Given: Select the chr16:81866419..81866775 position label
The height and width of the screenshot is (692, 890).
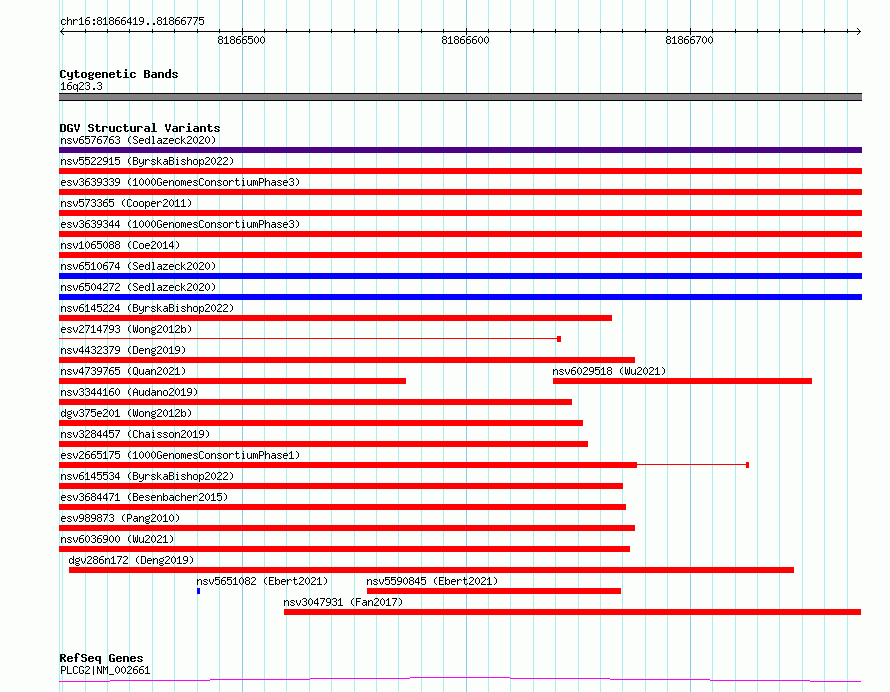Looking at the screenshot, I should click(x=132, y=22).
